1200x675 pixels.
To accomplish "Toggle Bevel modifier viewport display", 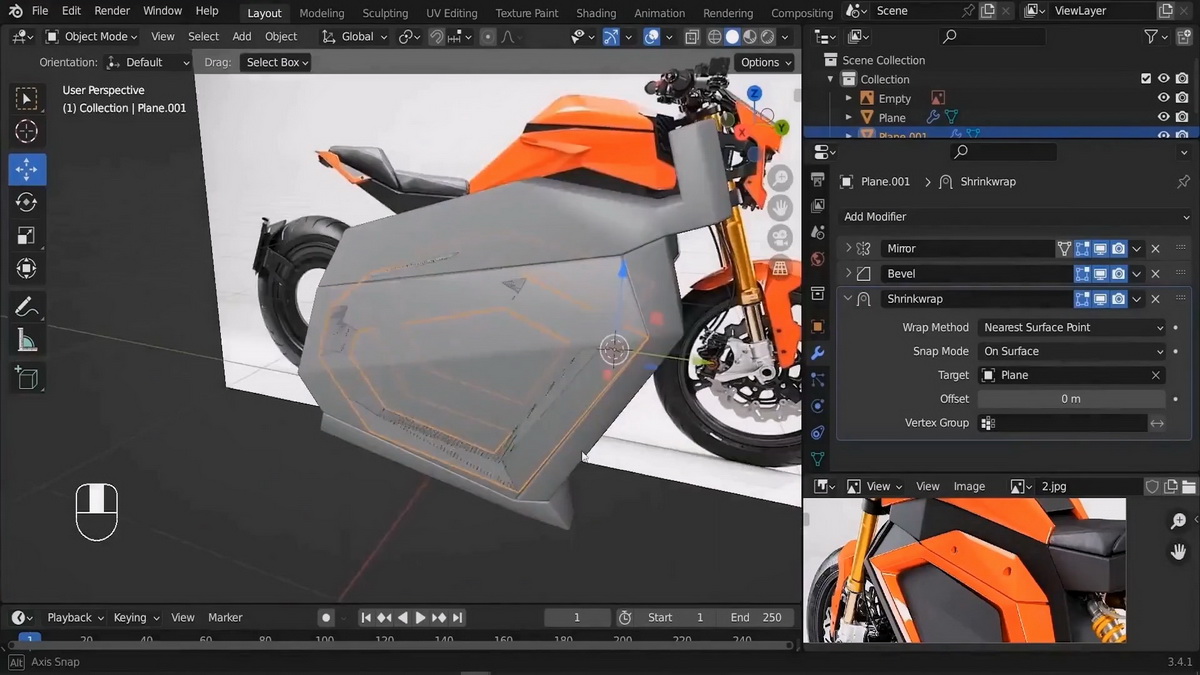I will coord(1100,273).
